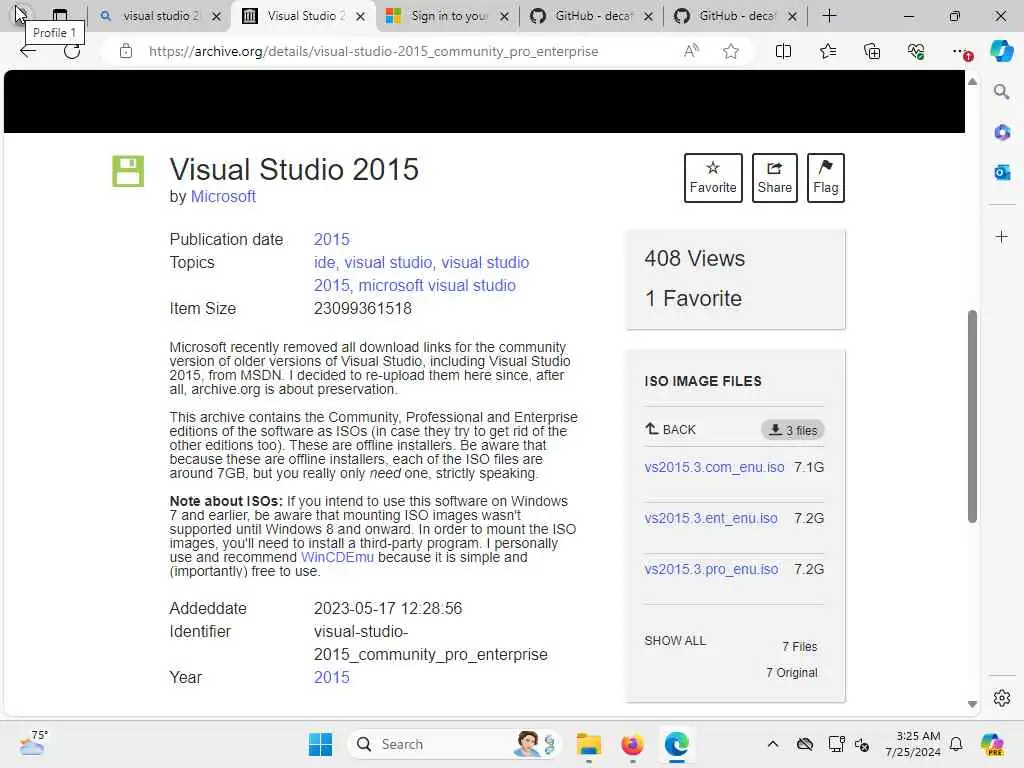This screenshot has height=768, width=1024.
Task: Click Item Size value 23099361518
Action: tap(362, 308)
